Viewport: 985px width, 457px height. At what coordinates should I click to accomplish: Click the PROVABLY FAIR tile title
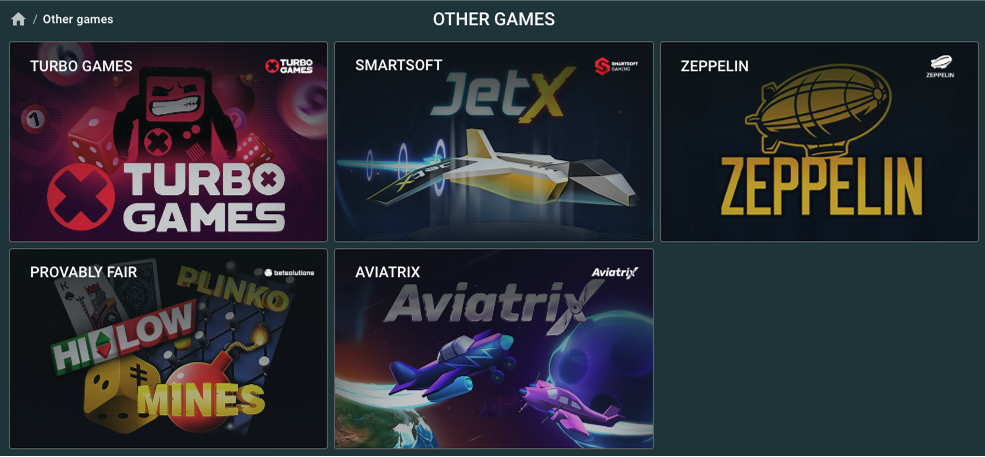(x=84, y=272)
